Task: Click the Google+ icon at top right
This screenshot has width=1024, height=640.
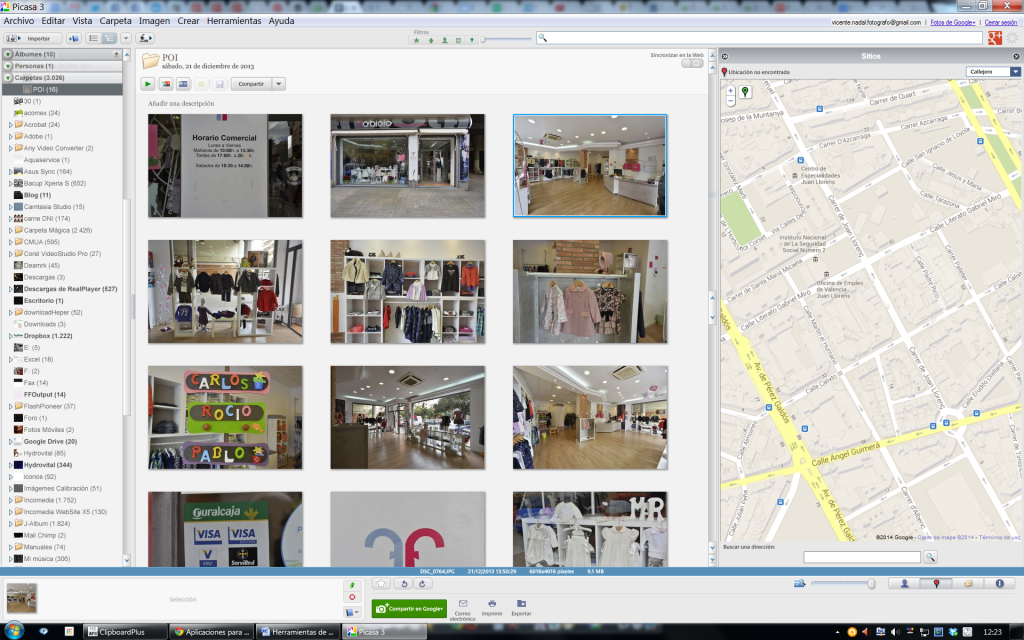Action: 995,38
